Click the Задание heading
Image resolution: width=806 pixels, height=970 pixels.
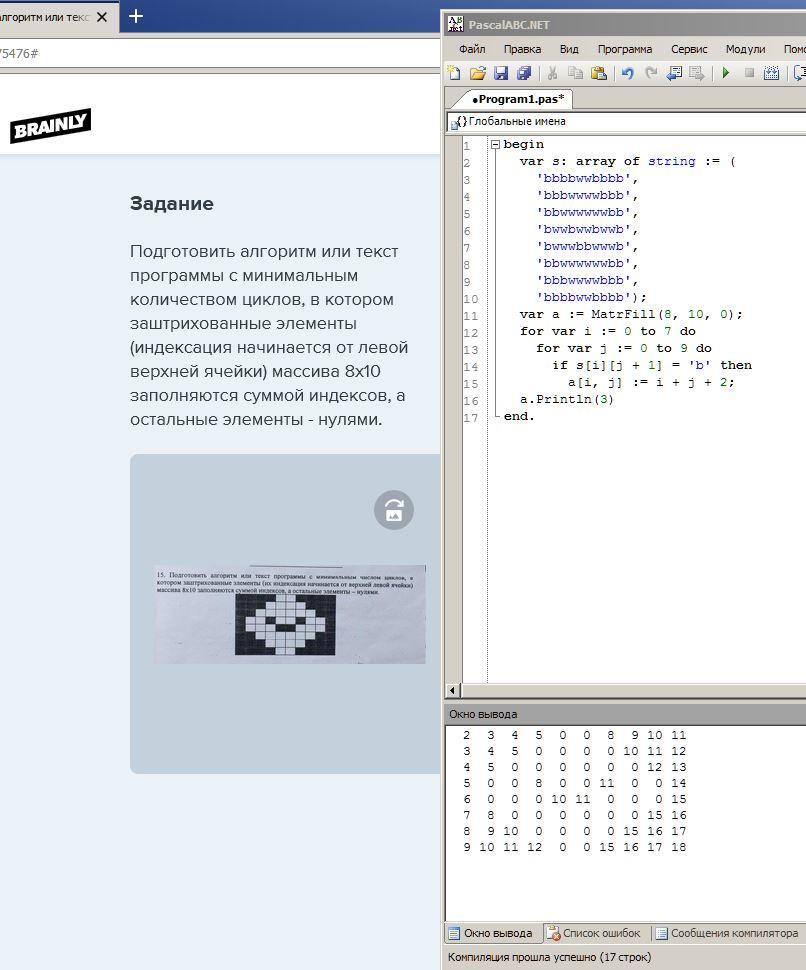(171, 204)
